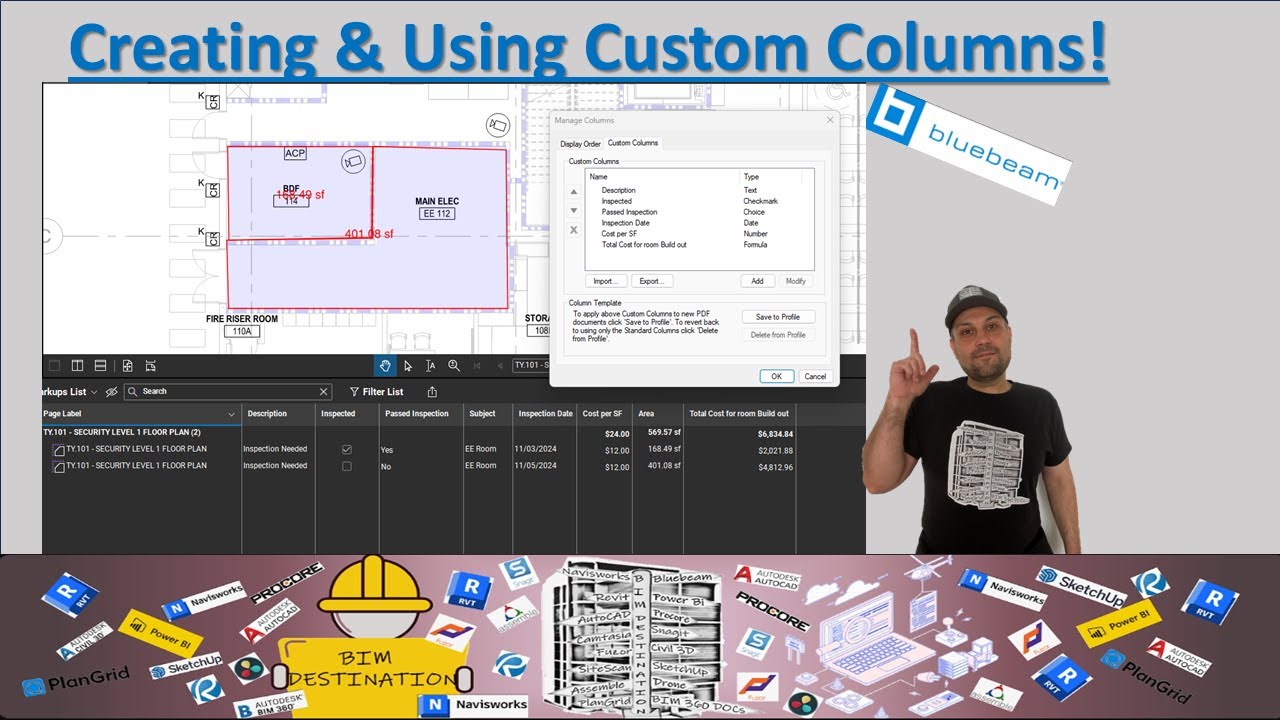Screen dimensions: 1280x720
Task: Select Passed Inspection row in dialog list
Action: click(700, 212)
